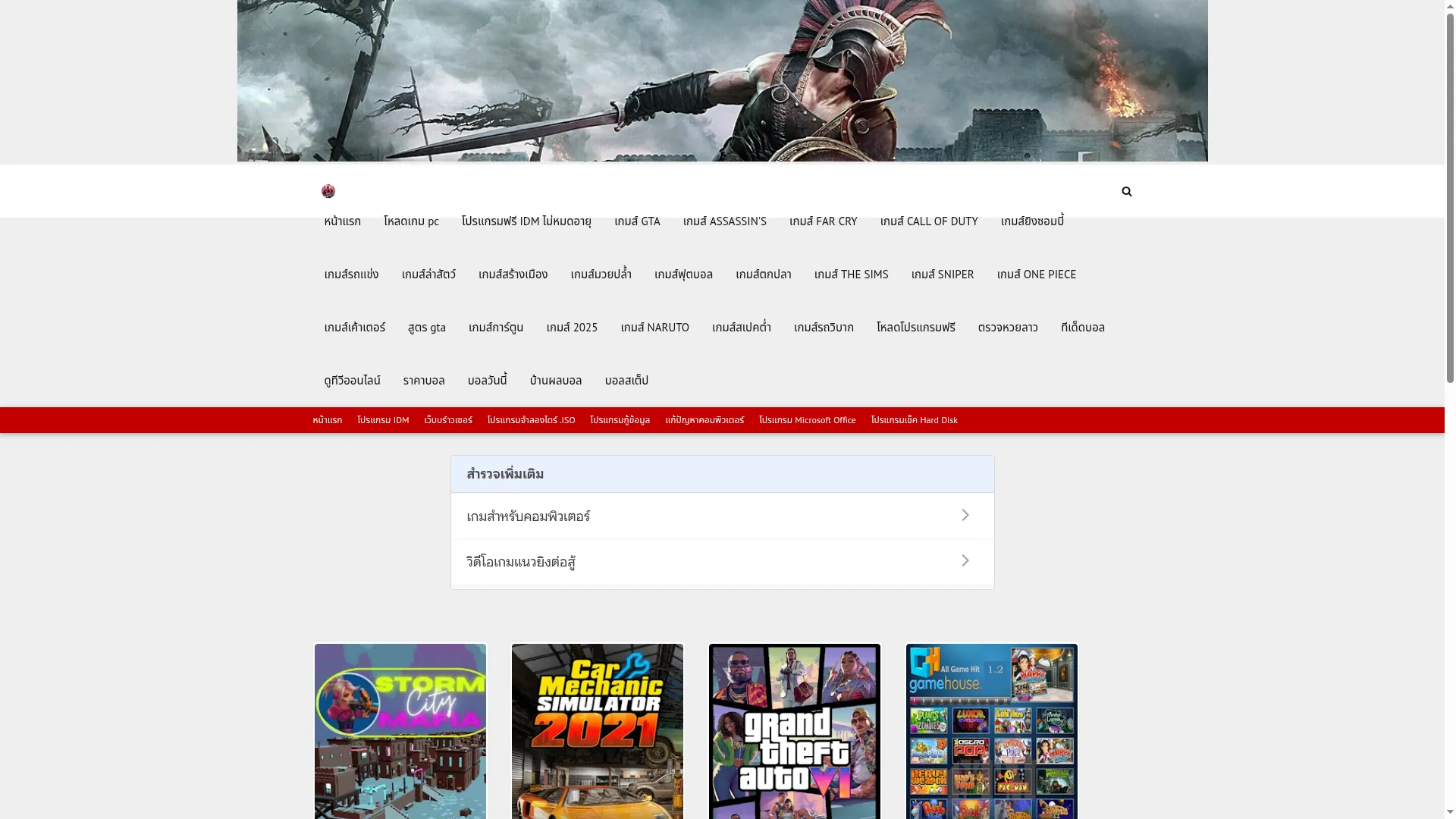Open เกมส์รถวิบาก category

[x=824, y=328]
